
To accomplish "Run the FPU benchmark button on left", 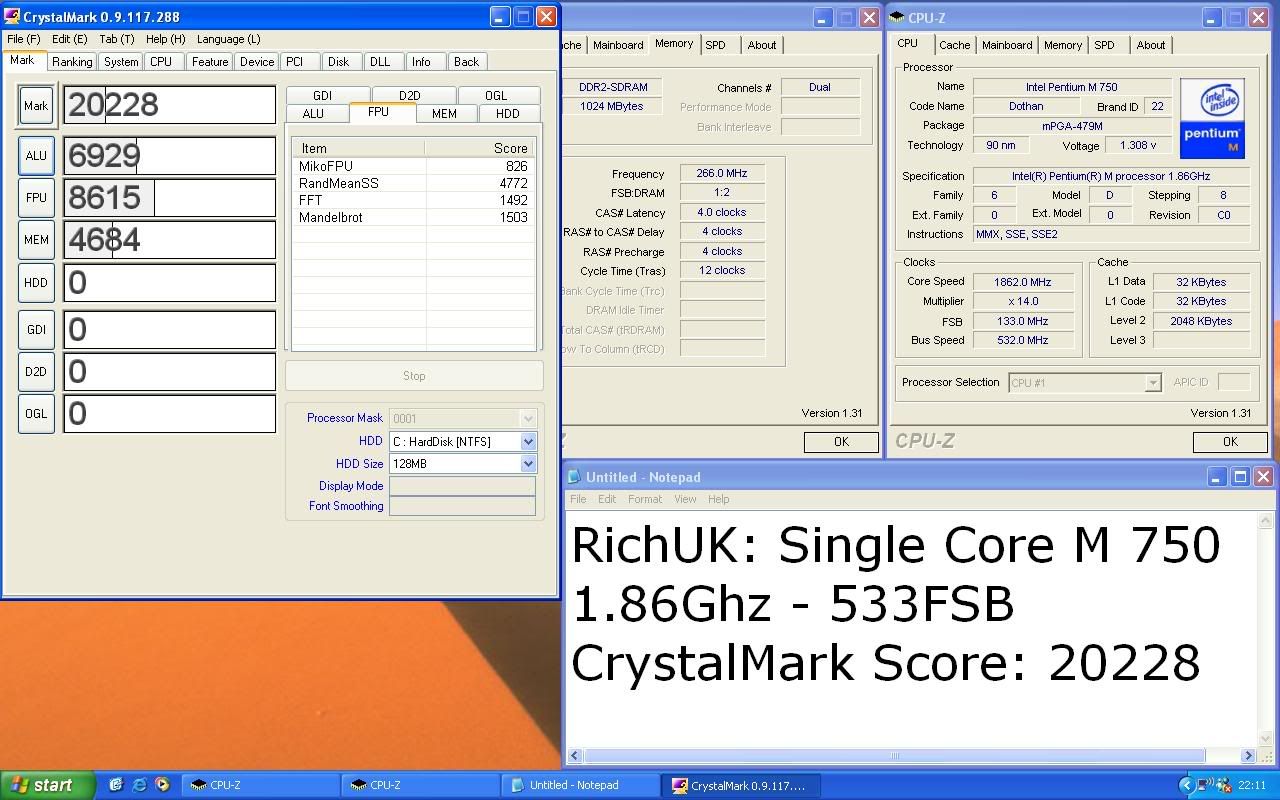I will click(x=36, y=198).
